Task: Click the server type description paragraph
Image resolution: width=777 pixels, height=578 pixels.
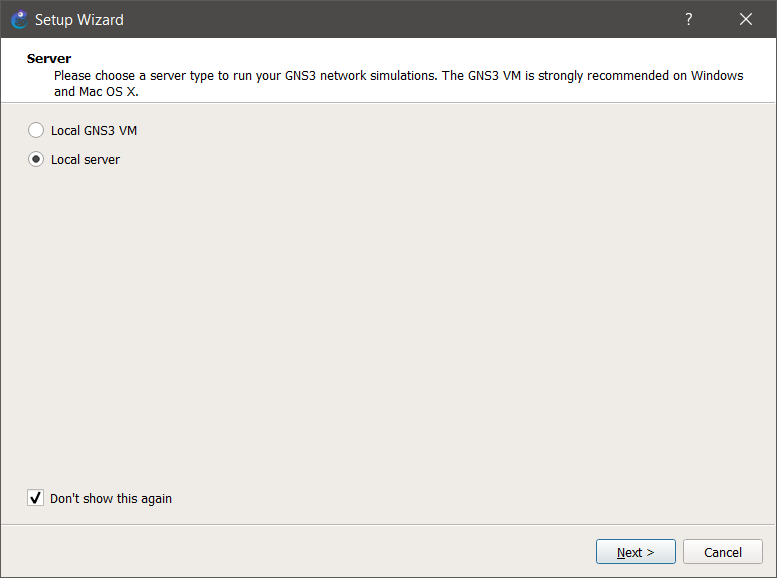Action: point(398,76)
